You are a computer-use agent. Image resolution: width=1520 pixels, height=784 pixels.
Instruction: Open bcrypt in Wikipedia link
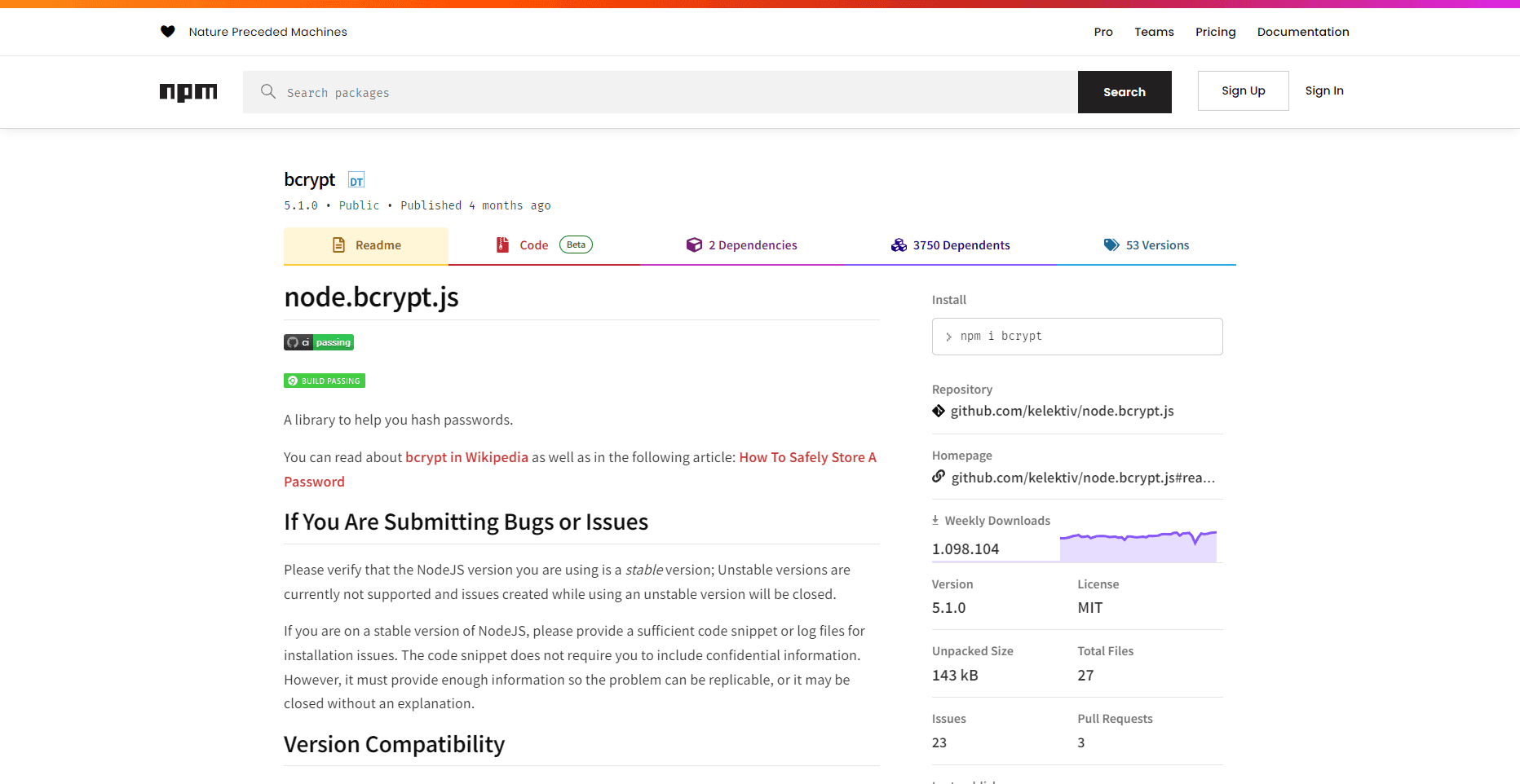466,457
